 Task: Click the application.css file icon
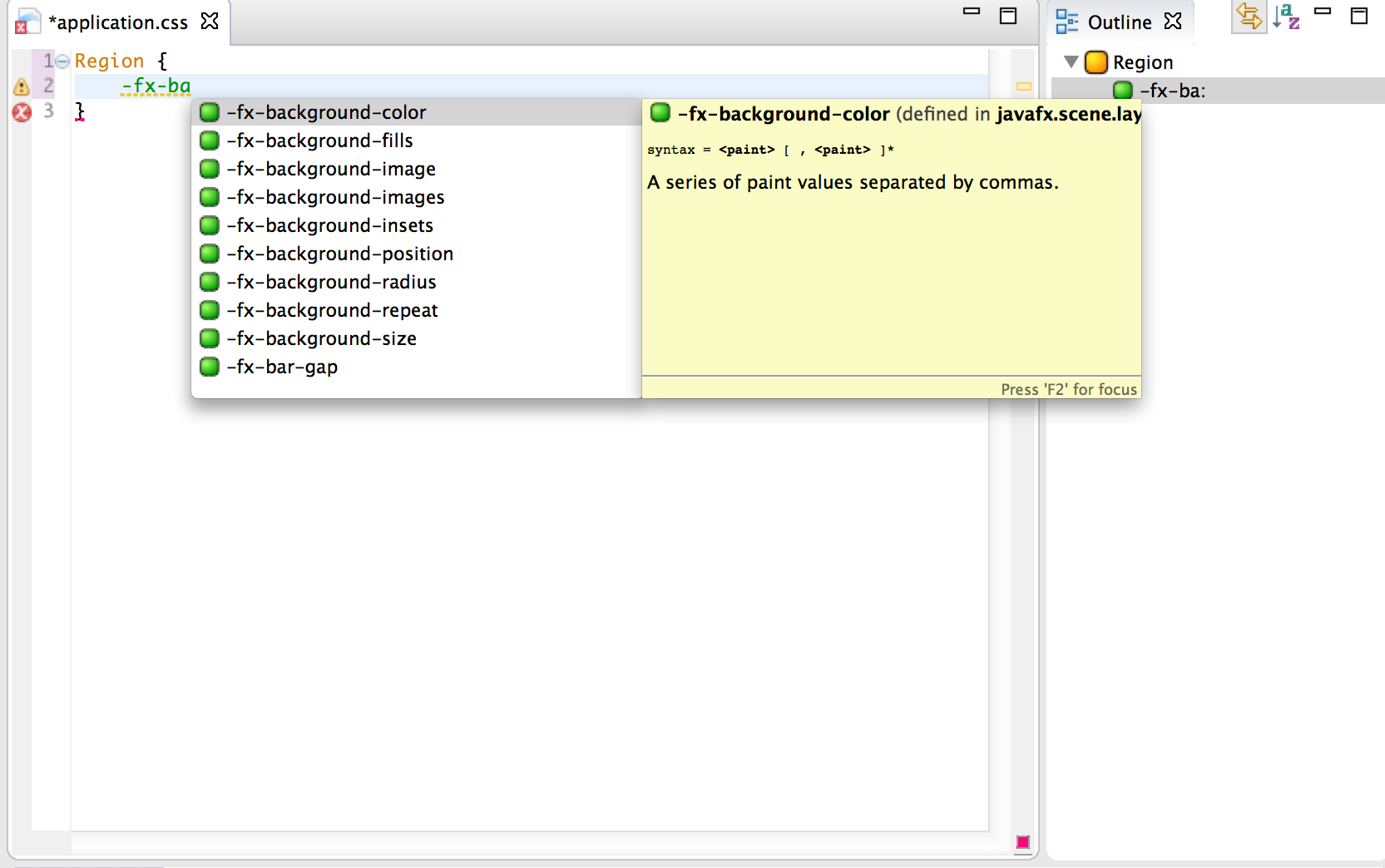point(27,22)
